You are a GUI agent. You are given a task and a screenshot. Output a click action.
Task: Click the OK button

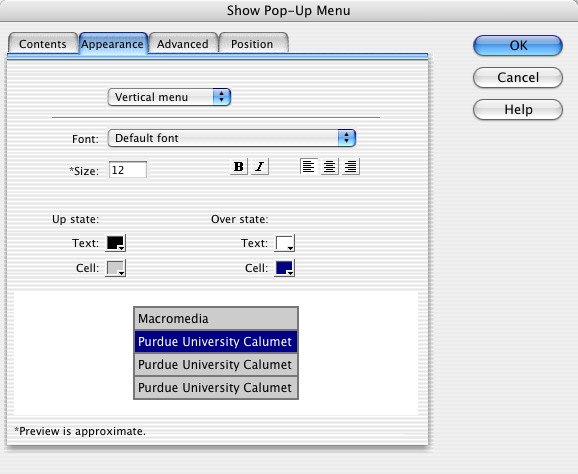point(518,45)
